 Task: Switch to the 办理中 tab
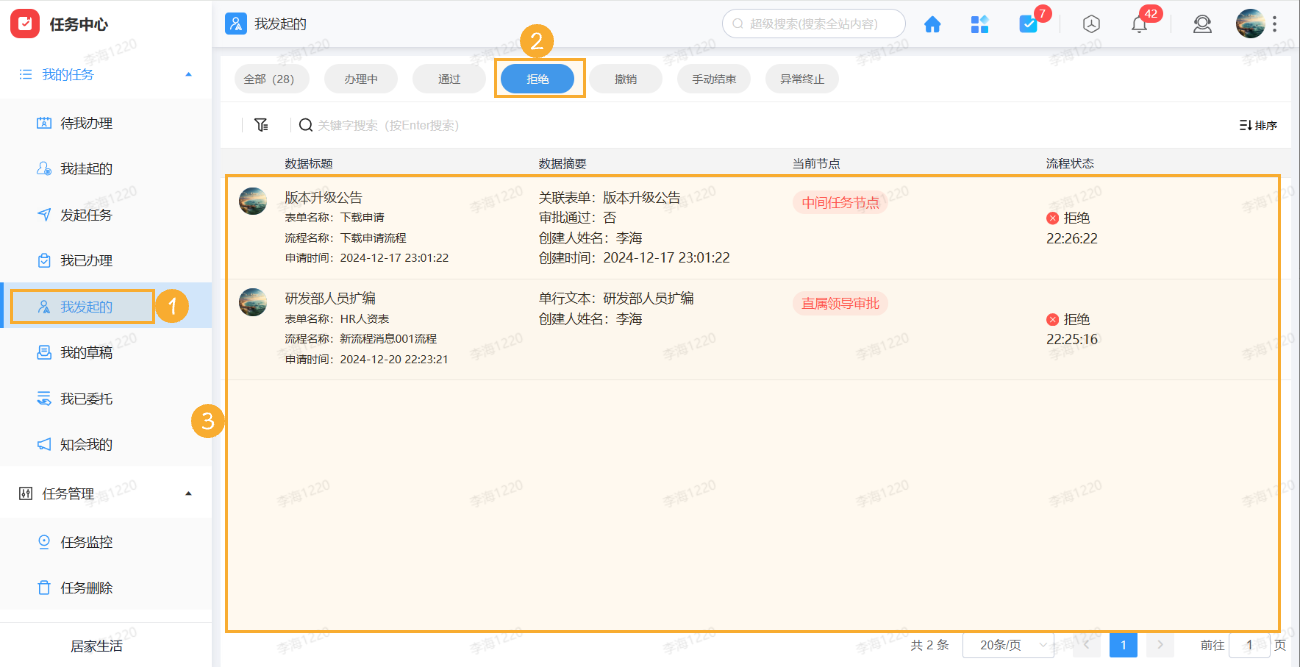coord(360,78)
